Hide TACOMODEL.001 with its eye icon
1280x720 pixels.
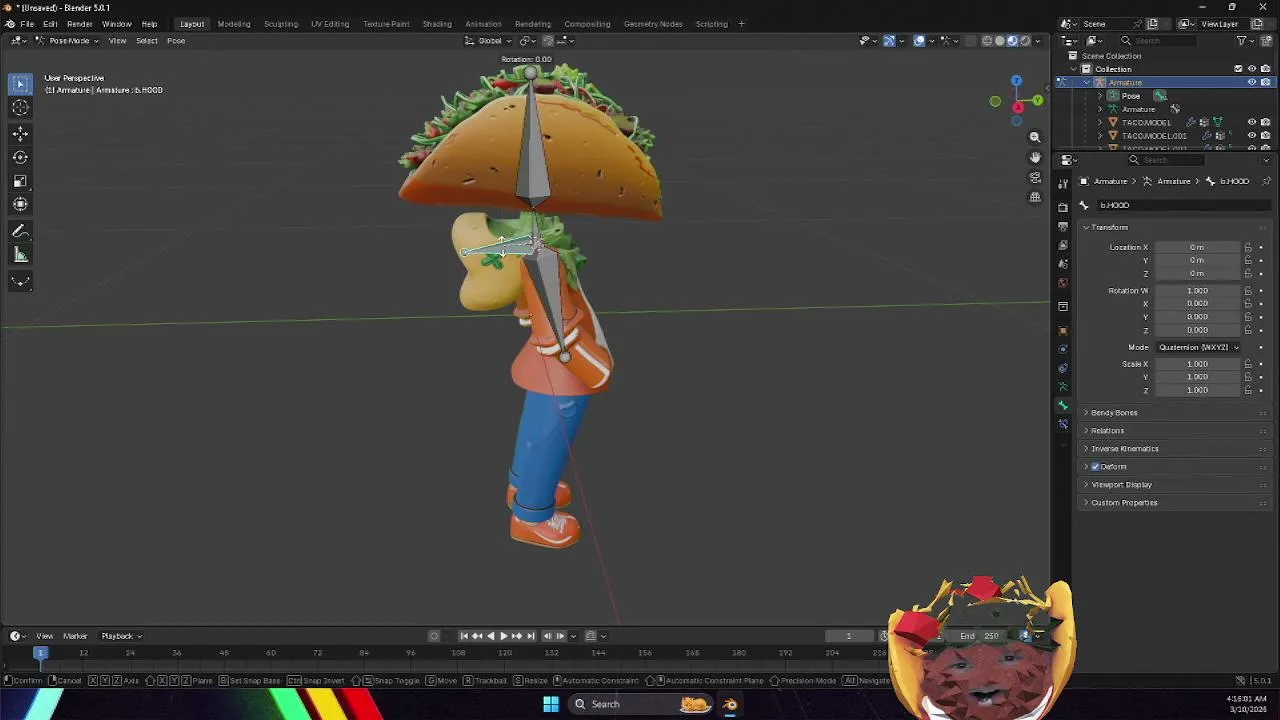pyautogui.click(x=1252, y=135)
